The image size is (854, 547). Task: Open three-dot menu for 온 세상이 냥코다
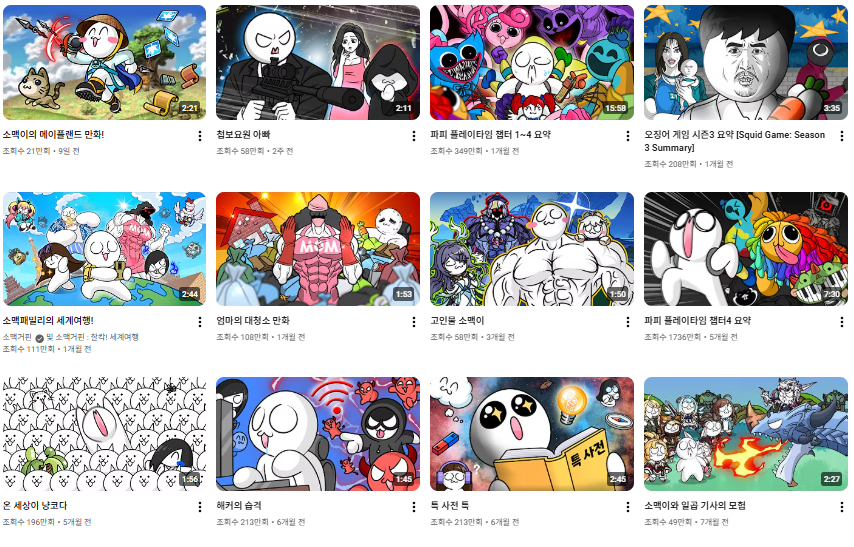pyautogui.click(x=200, y=507)
